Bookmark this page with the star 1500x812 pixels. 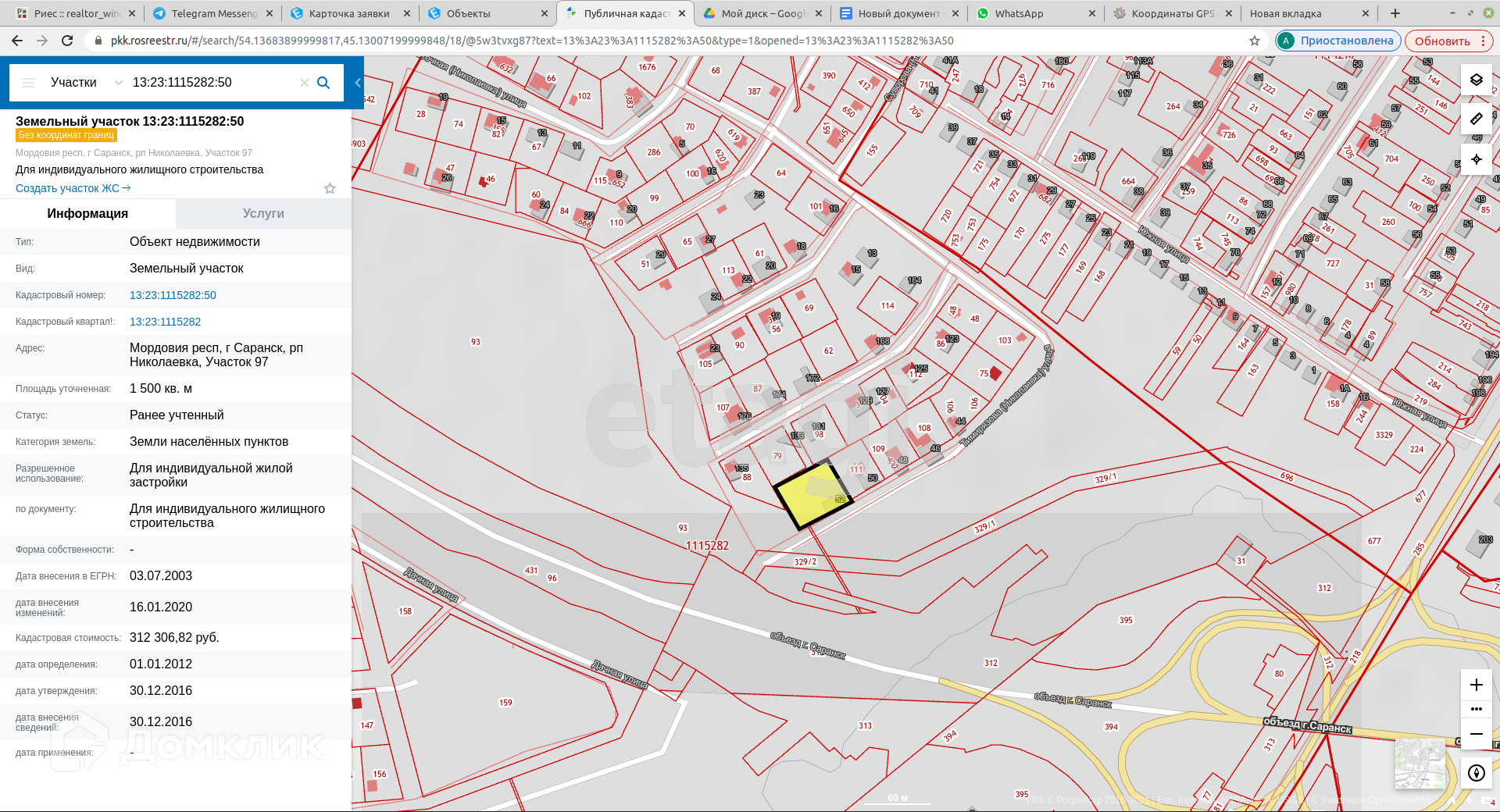point(1255,41)
